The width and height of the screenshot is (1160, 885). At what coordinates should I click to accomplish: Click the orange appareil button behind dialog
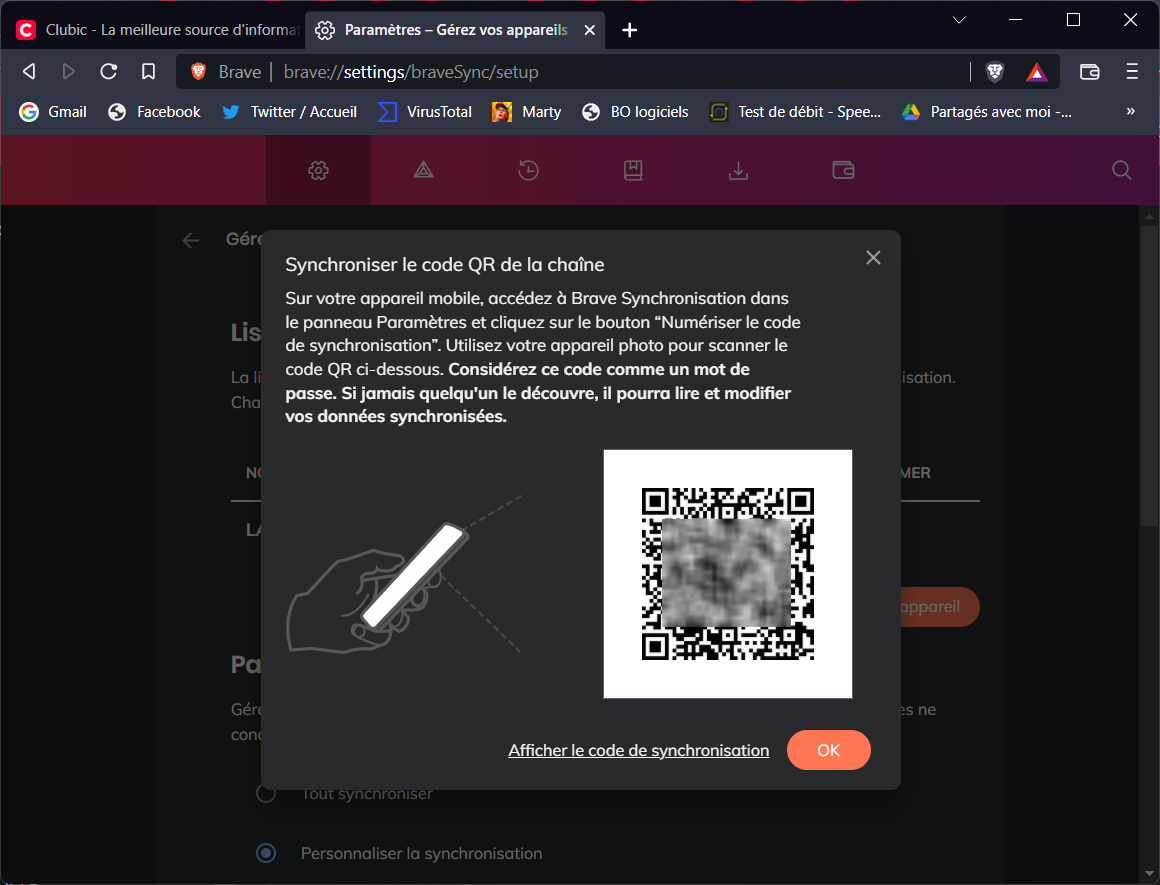(940, 607)
